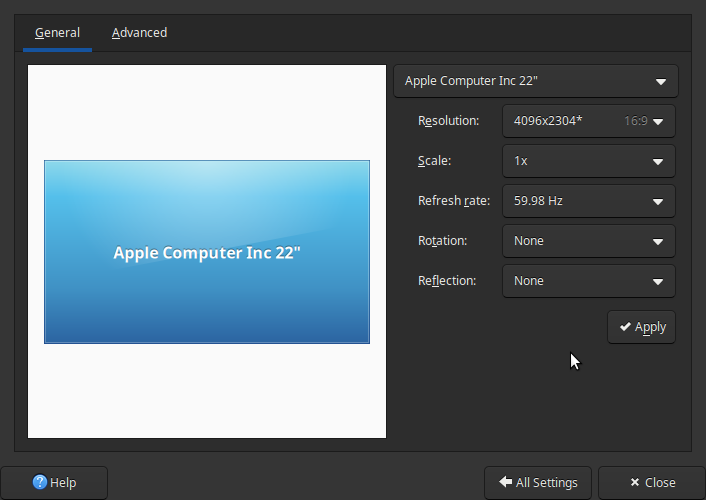Click the Scale label
706x500 pixels.
tap(434, 161)
